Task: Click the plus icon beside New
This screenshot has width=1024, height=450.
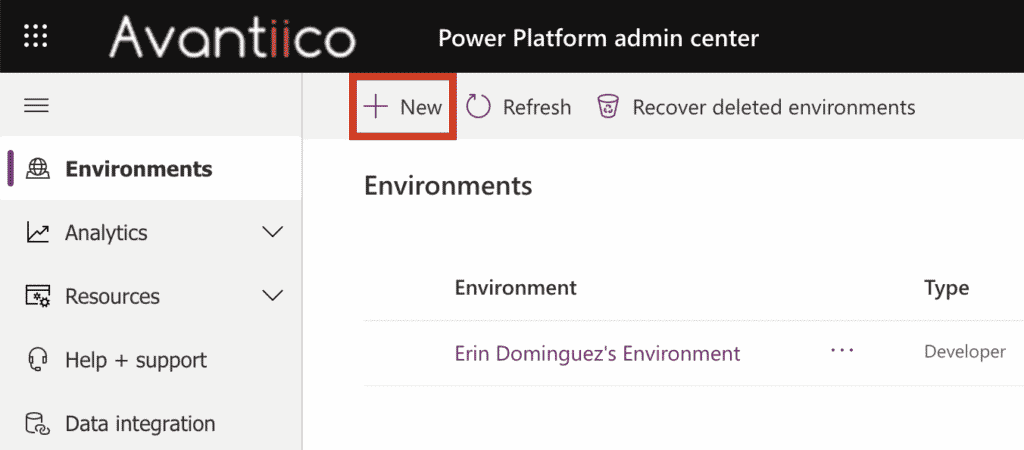Action: [376, 106]
